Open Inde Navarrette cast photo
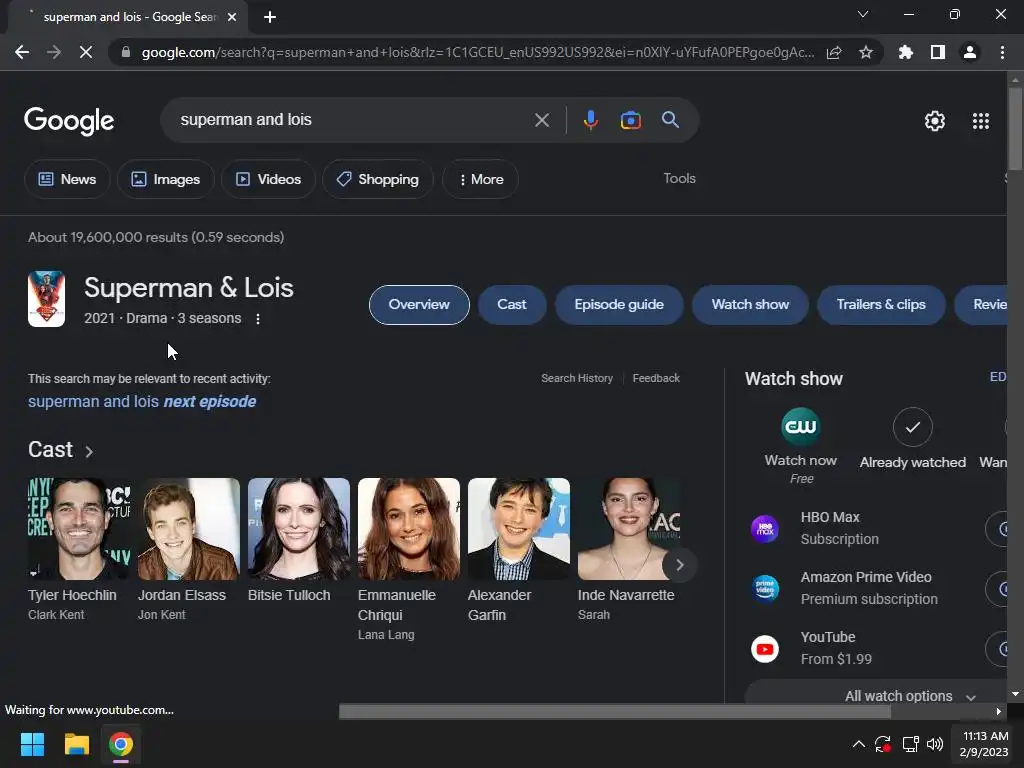 [628, 529]
